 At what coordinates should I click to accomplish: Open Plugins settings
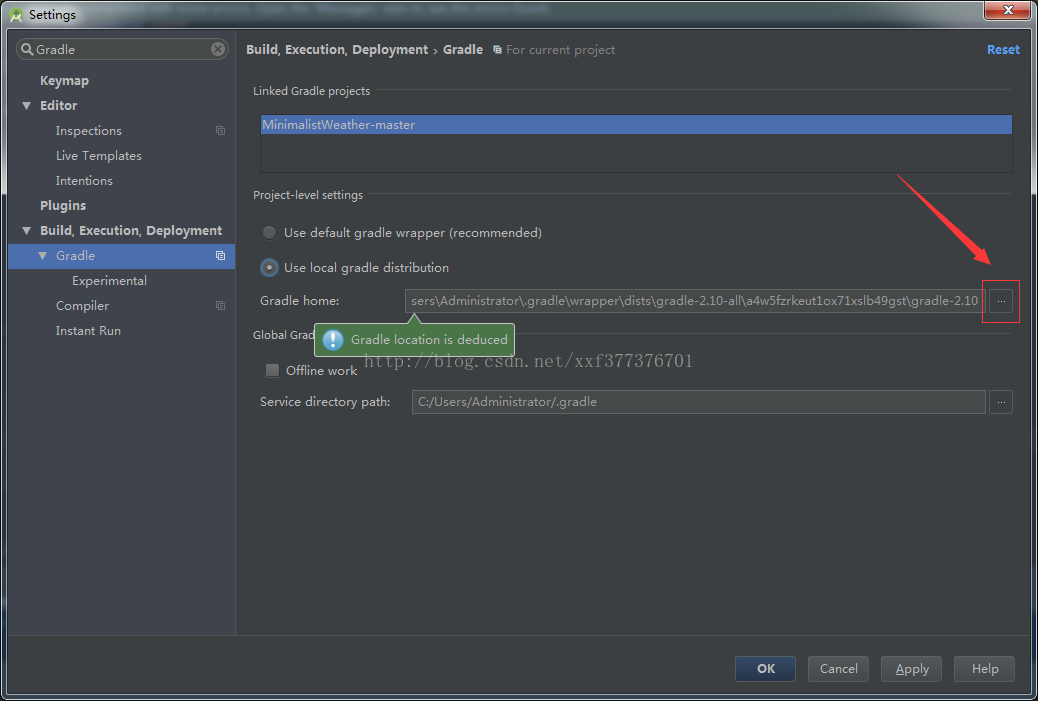pos(63,206)
